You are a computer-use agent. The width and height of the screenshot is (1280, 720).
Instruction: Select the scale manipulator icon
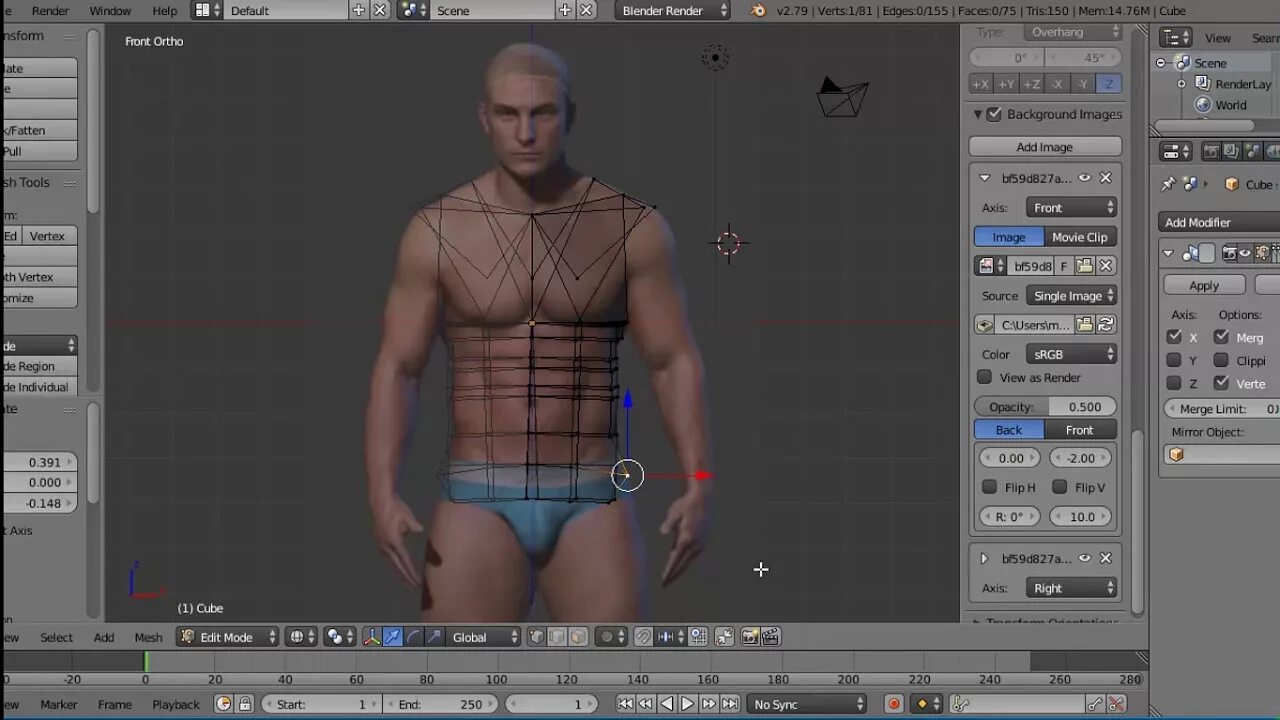[x=434, y=637]
